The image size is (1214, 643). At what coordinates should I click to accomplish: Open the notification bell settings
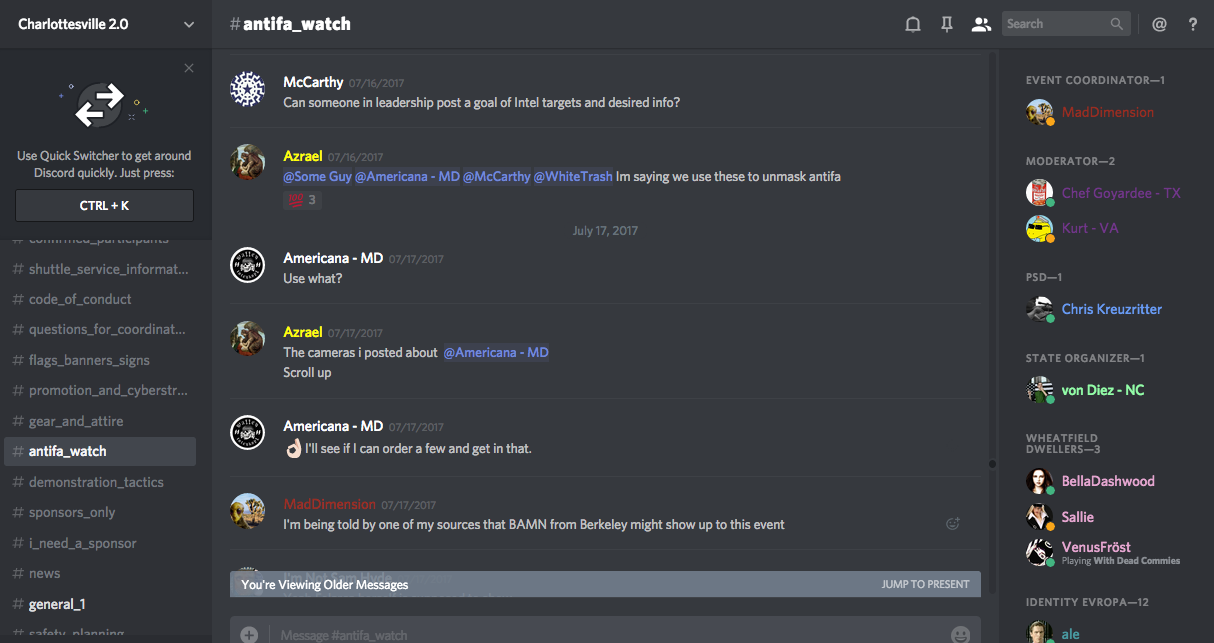coord(913,24)
